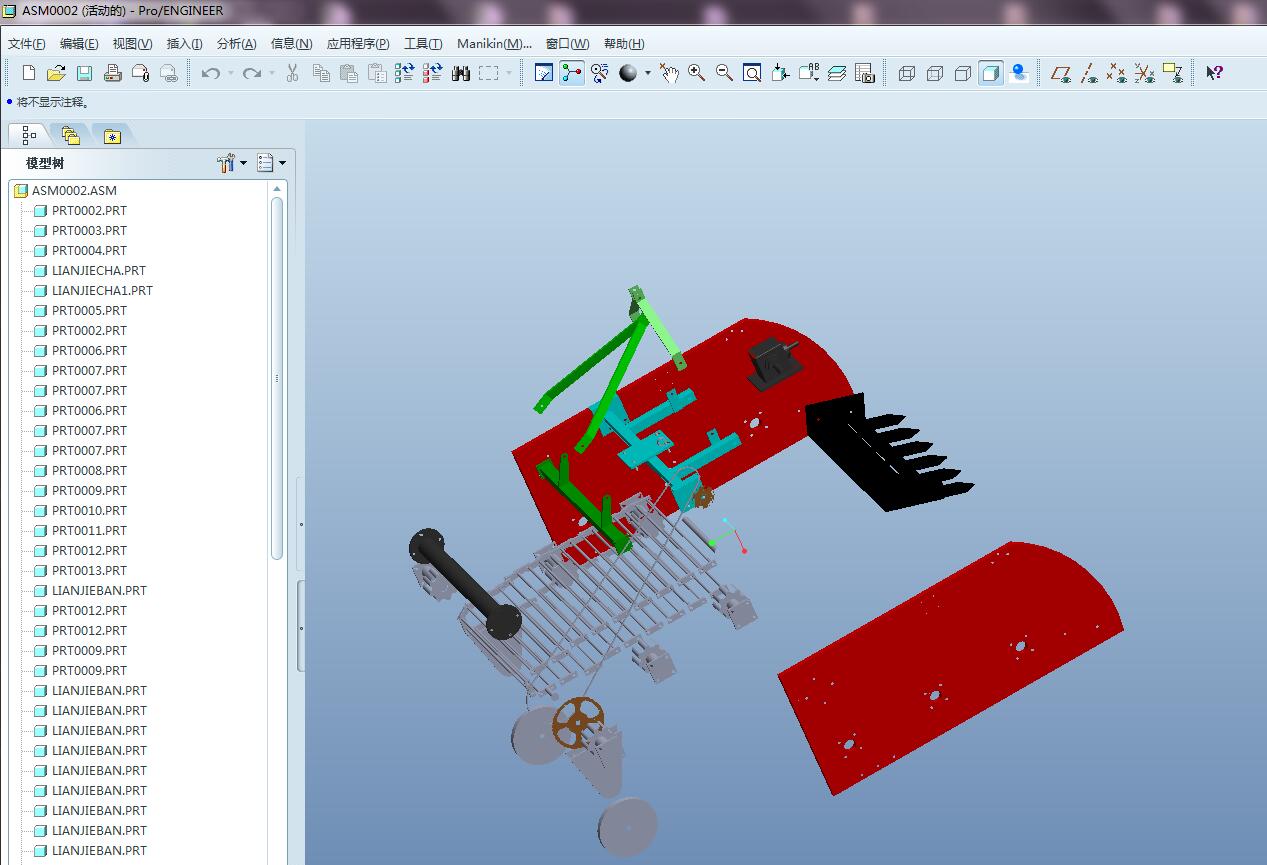Select Shading display style

click(x=991, y=73)
